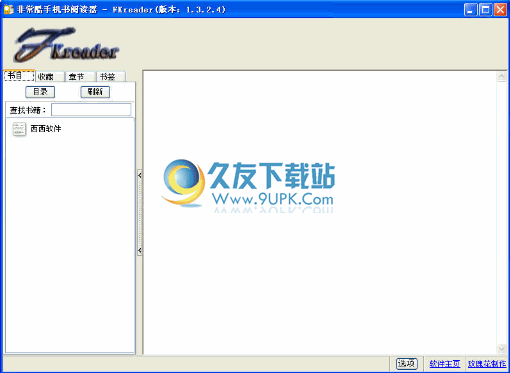
Task: Minimize the FKreader window
Action: click(470, 9)
